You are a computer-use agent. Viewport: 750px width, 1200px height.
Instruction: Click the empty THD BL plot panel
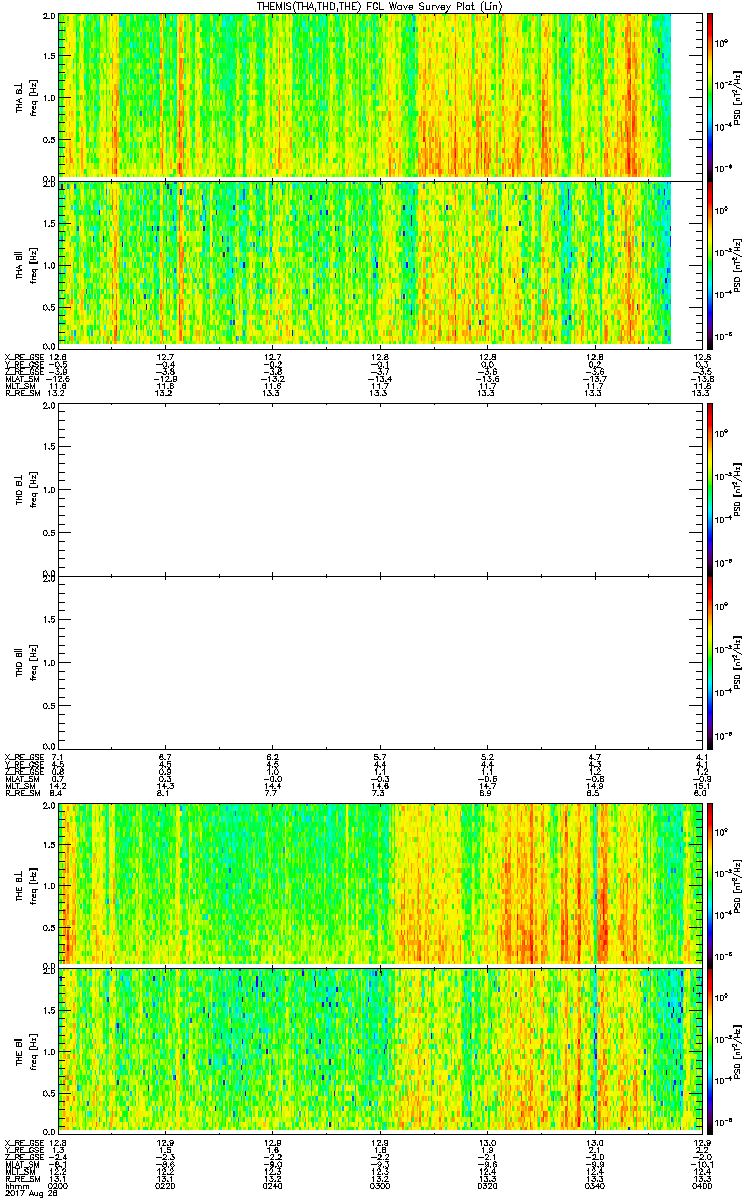click(380, 489)
